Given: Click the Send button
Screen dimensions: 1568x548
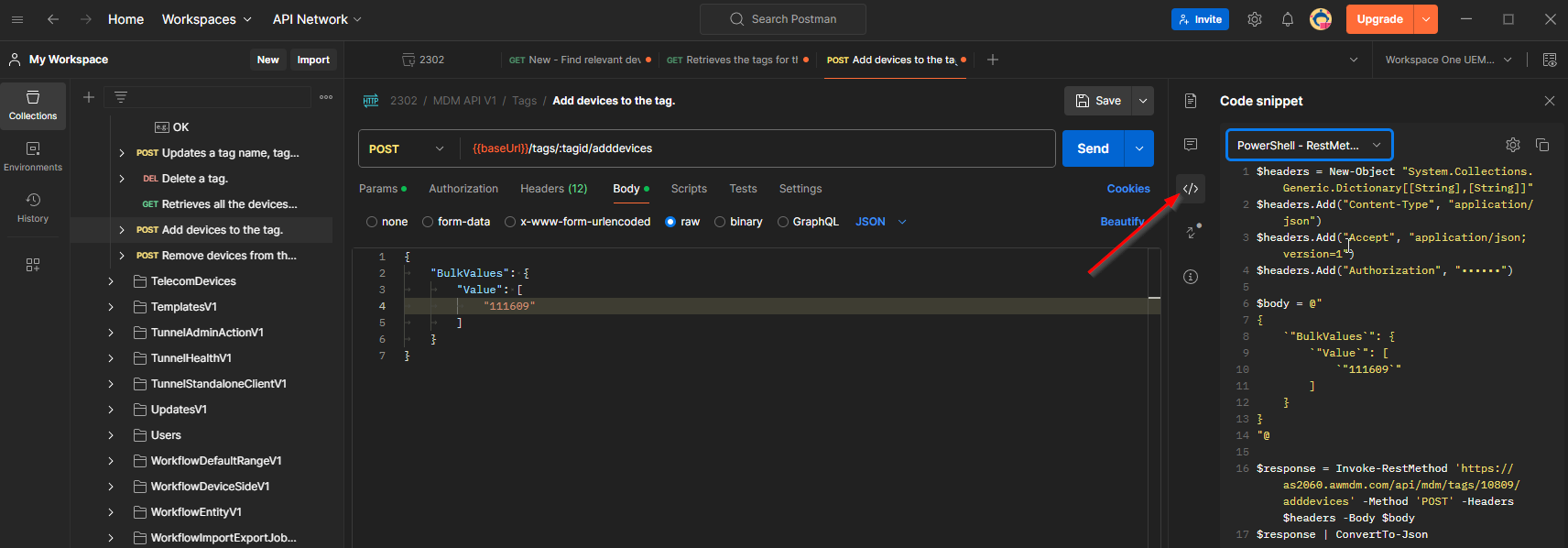Looking at the screenshot, I should click(1094, 148).
